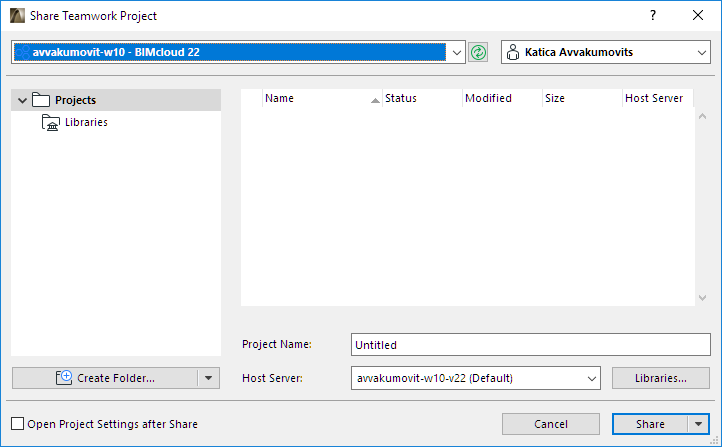Sort by the Status column header

point(422,98)
